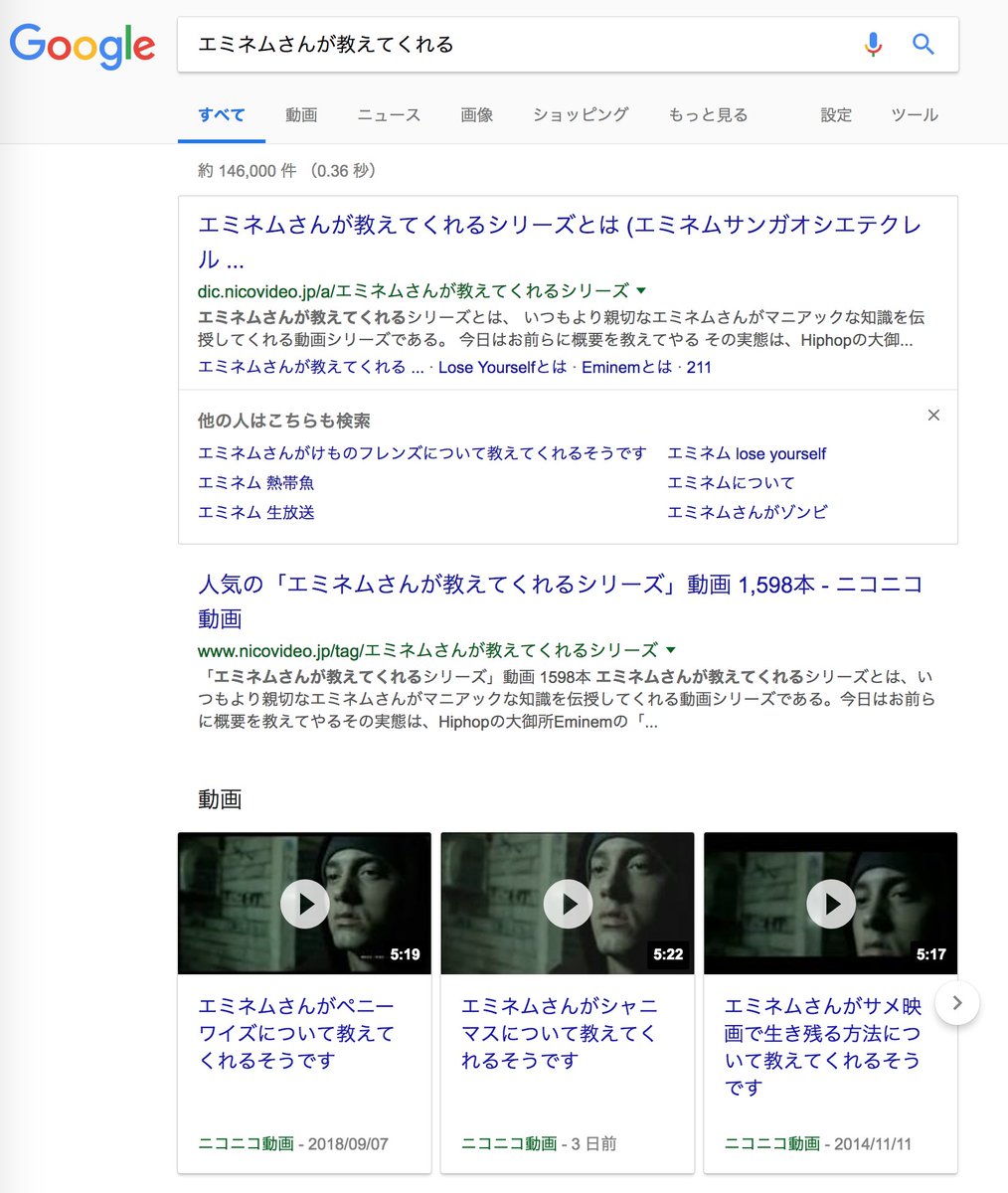The height and width of the screenshot is (1193, 1008).
Task: Switch to the ショッピング tab
Action: tap(581, 115)
